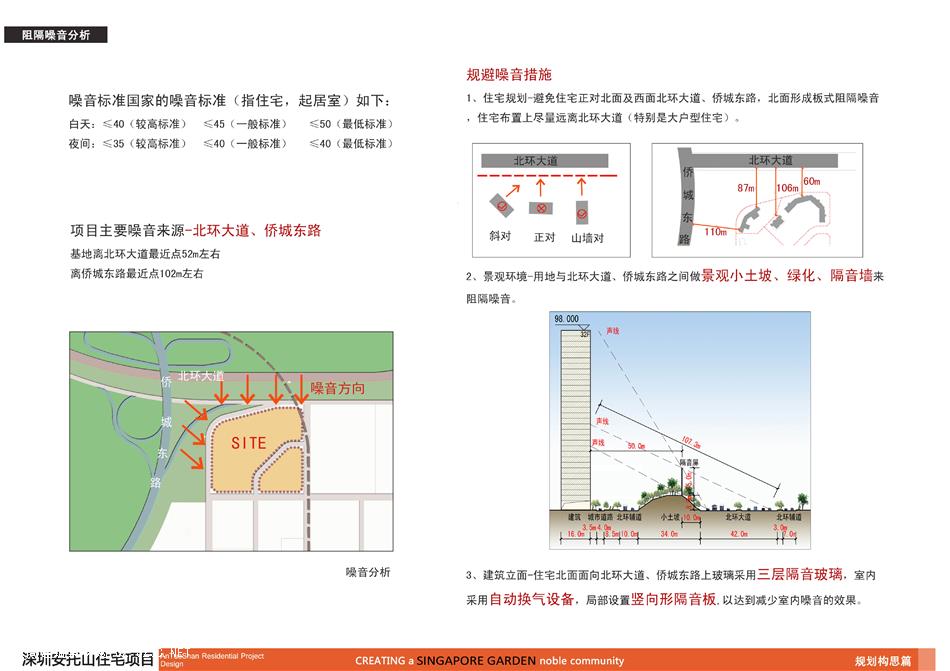Click the 98.000 elevation label on the section
The height and width of the screenshot is (671, 950).
tap(567, 319)
